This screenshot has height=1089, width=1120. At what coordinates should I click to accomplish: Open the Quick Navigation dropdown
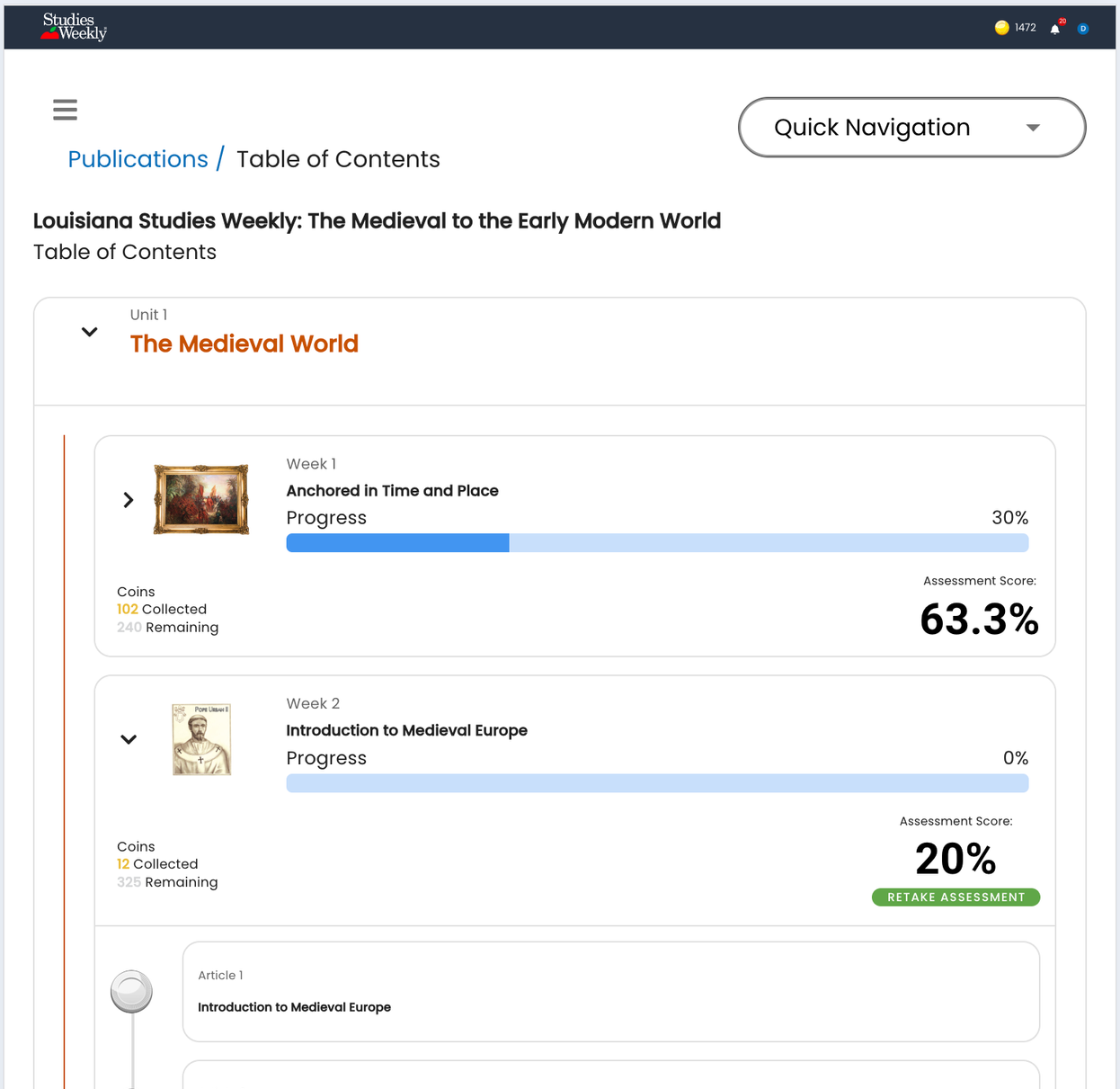pos(911,128)
